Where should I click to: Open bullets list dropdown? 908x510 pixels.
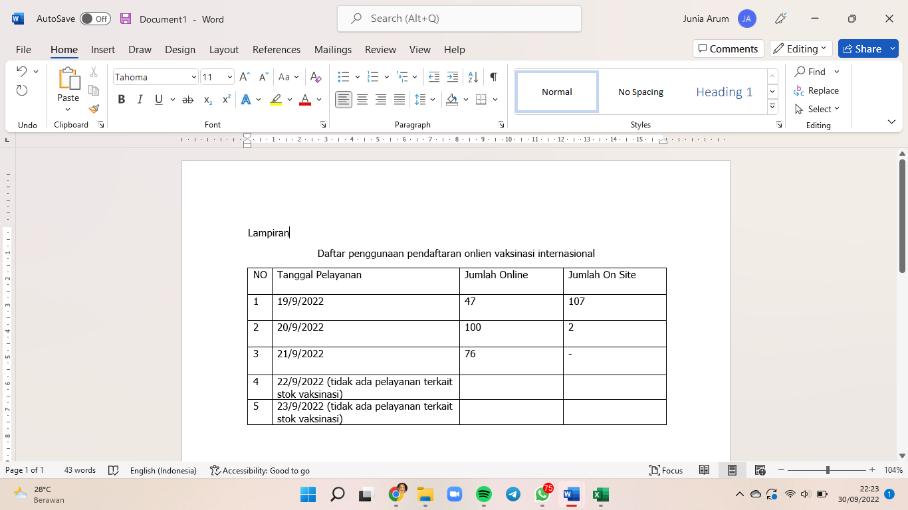(x=357, y=77)
